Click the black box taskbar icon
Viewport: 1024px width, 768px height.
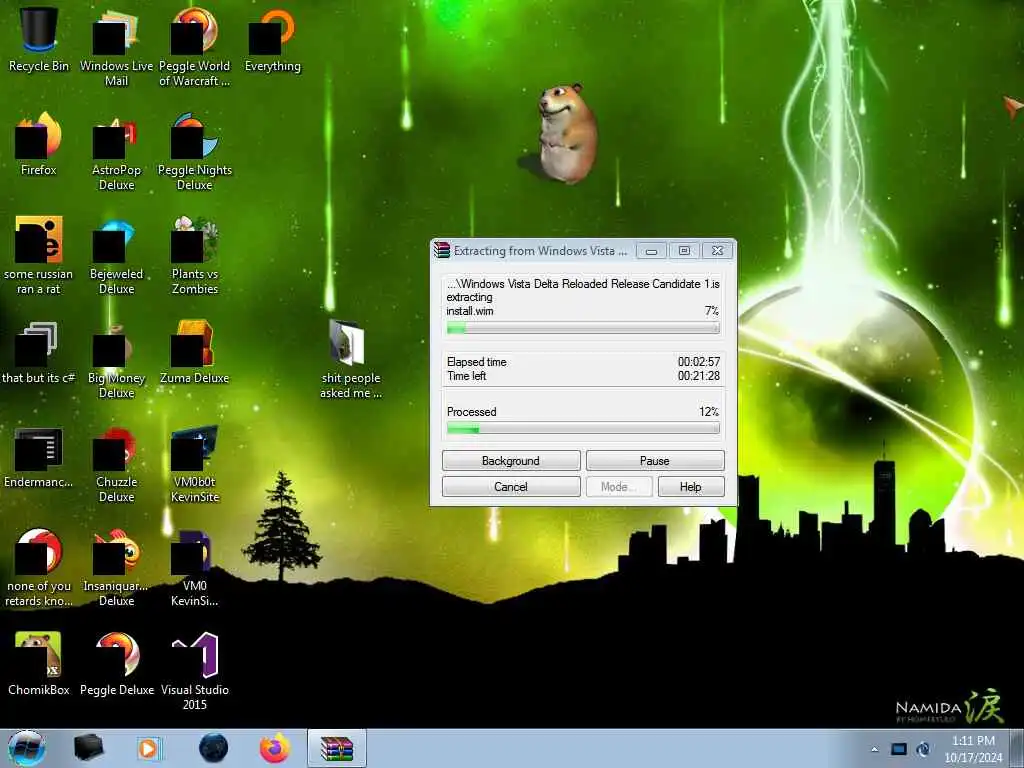point(89,748)
